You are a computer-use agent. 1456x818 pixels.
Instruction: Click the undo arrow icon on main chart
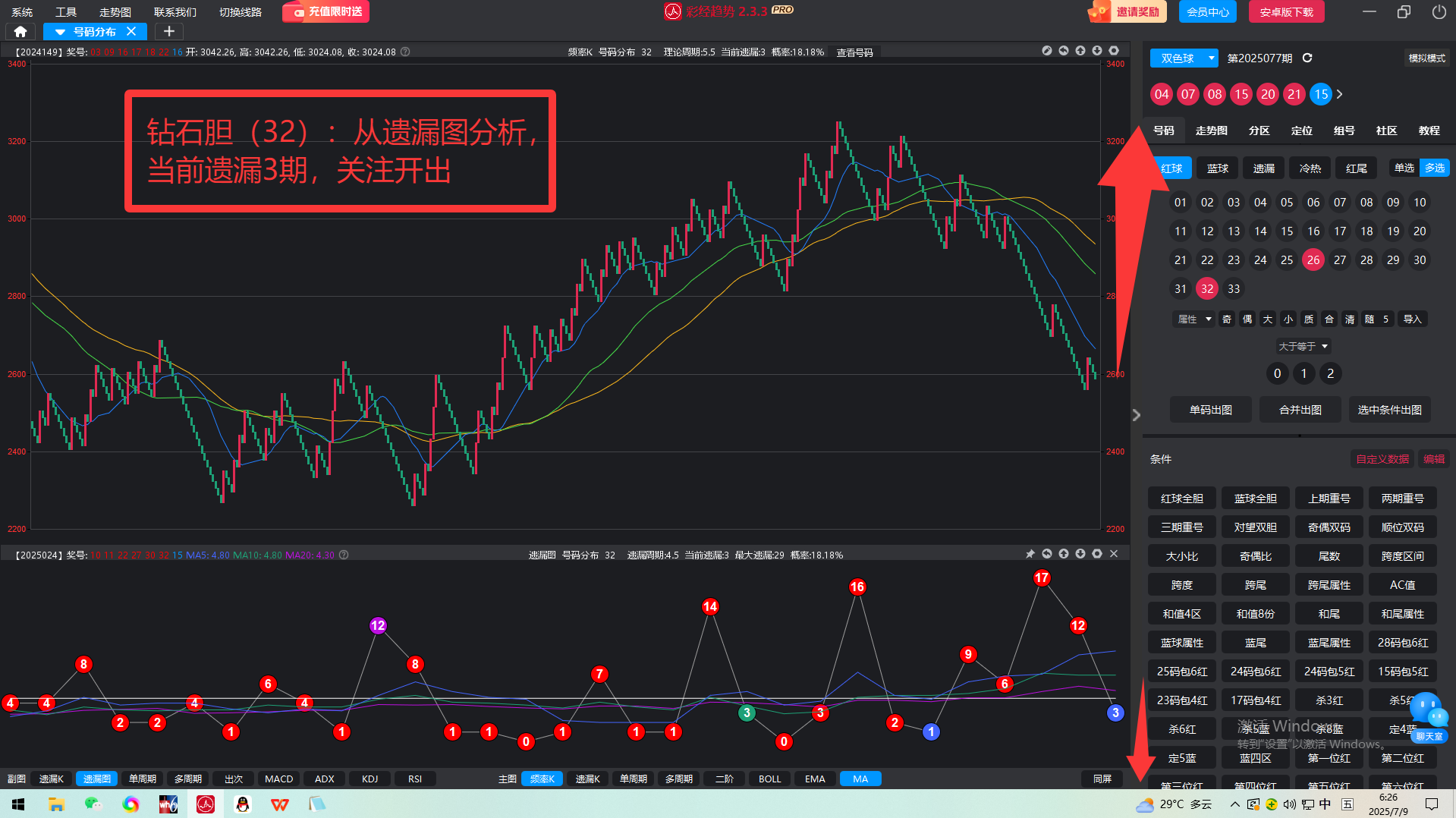tap(1064, 51)
